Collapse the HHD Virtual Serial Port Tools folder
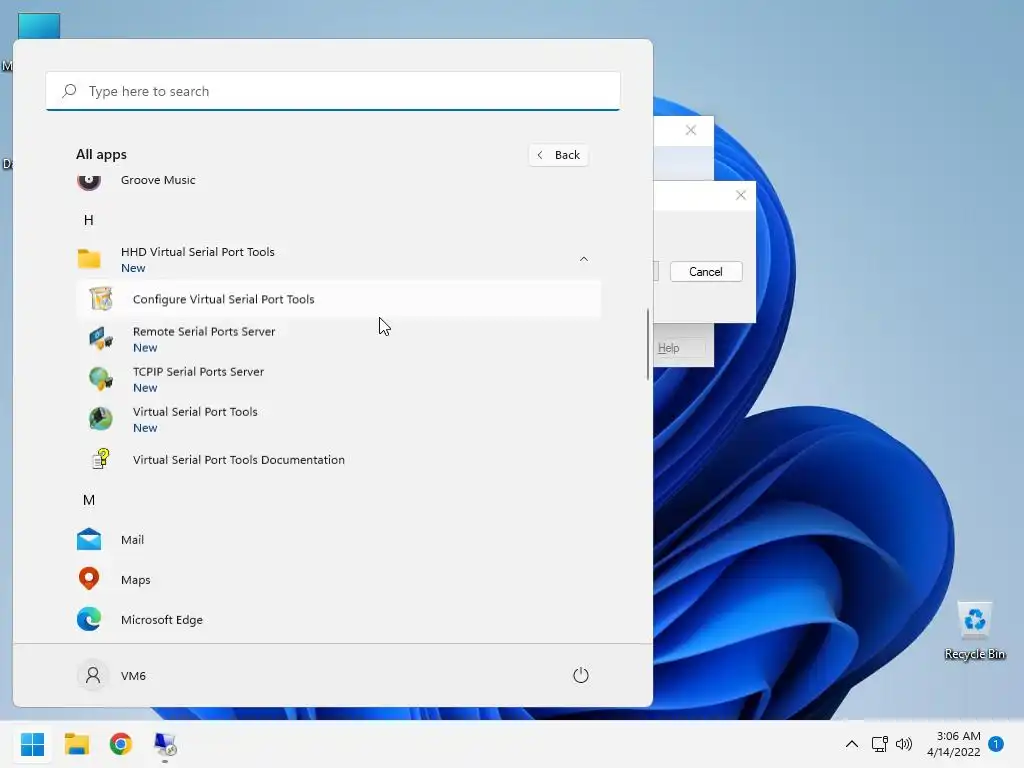 pos(584,259)
